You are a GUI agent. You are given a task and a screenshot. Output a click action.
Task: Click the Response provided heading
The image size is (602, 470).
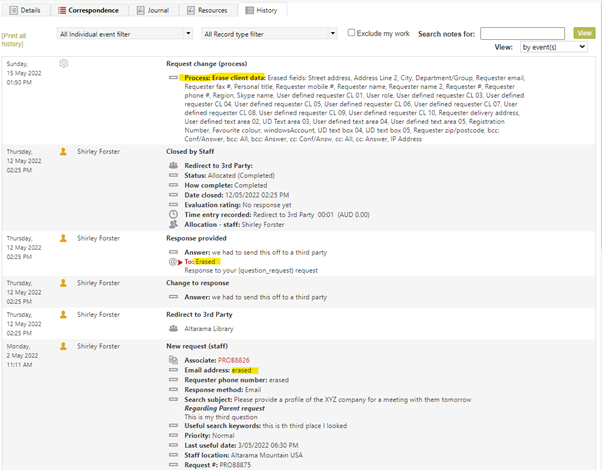(x=196, y=238)
